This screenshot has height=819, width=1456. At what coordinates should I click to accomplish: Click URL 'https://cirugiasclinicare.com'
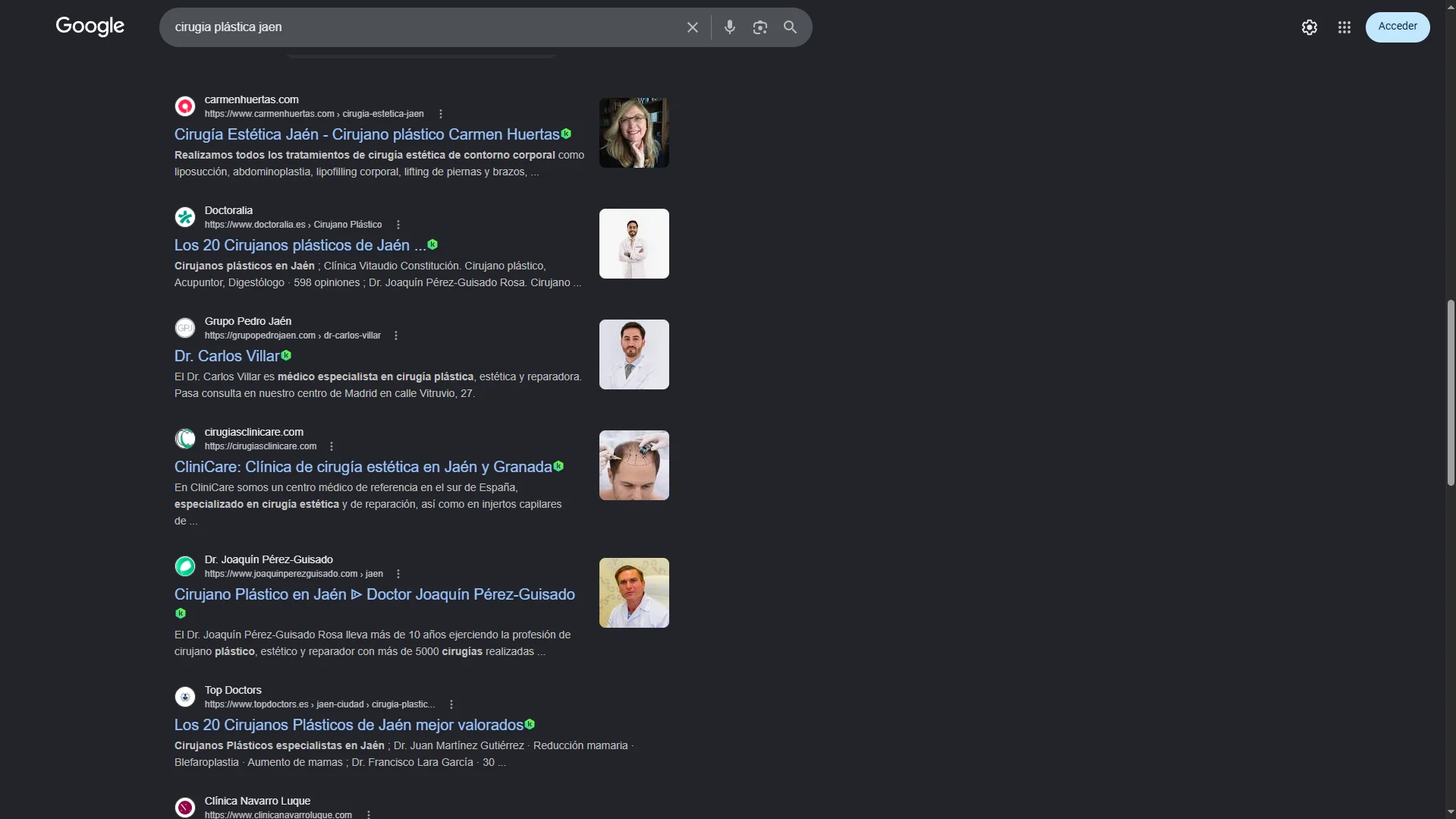[260, 446]
